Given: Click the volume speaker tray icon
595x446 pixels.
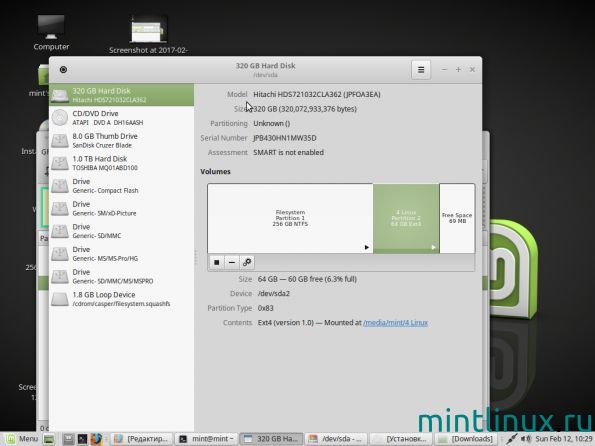Looking at the screenshot, I should tap(526, 439).
